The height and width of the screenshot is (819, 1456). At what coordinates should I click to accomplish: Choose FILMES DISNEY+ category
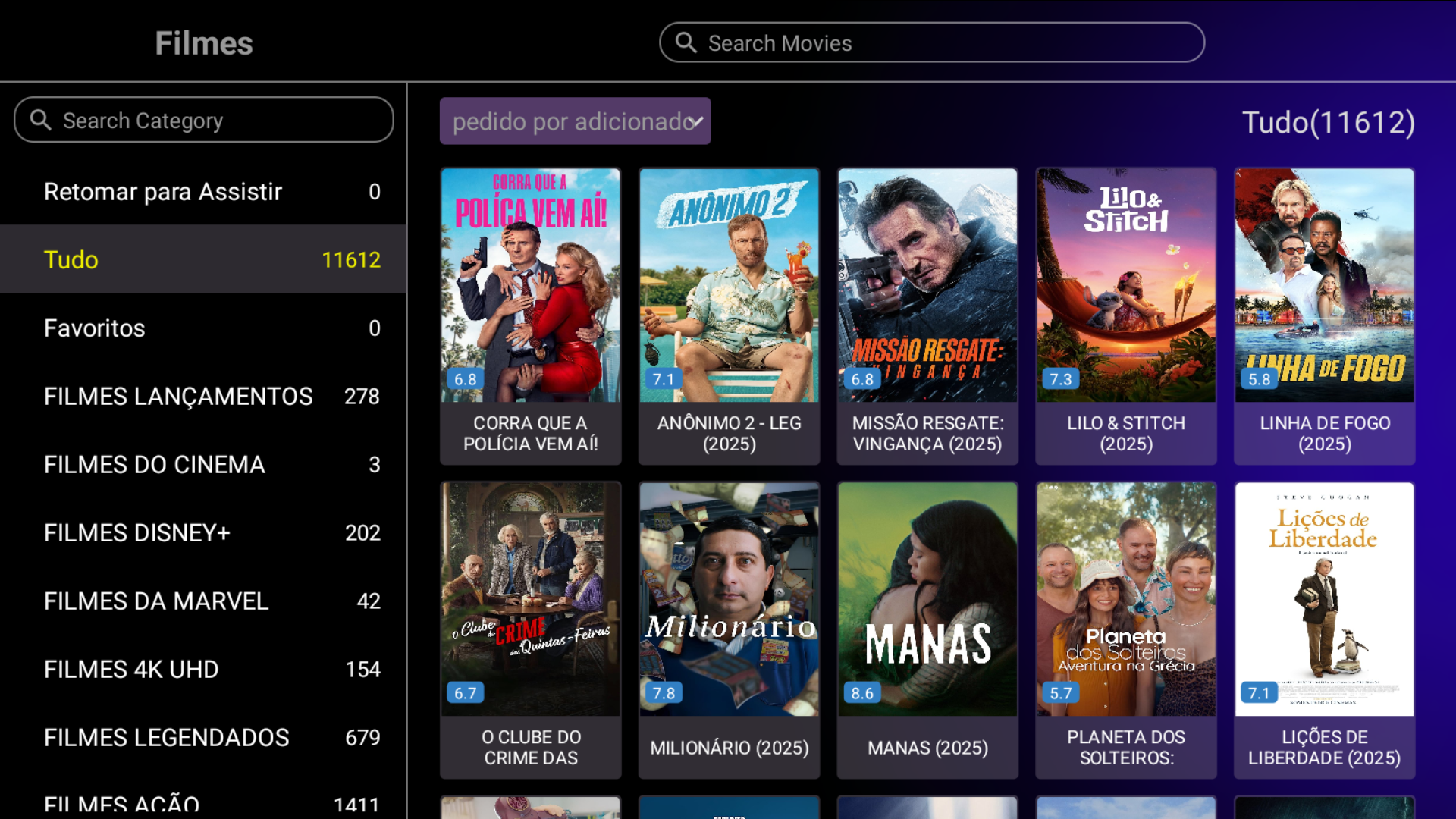pos(203,532)
